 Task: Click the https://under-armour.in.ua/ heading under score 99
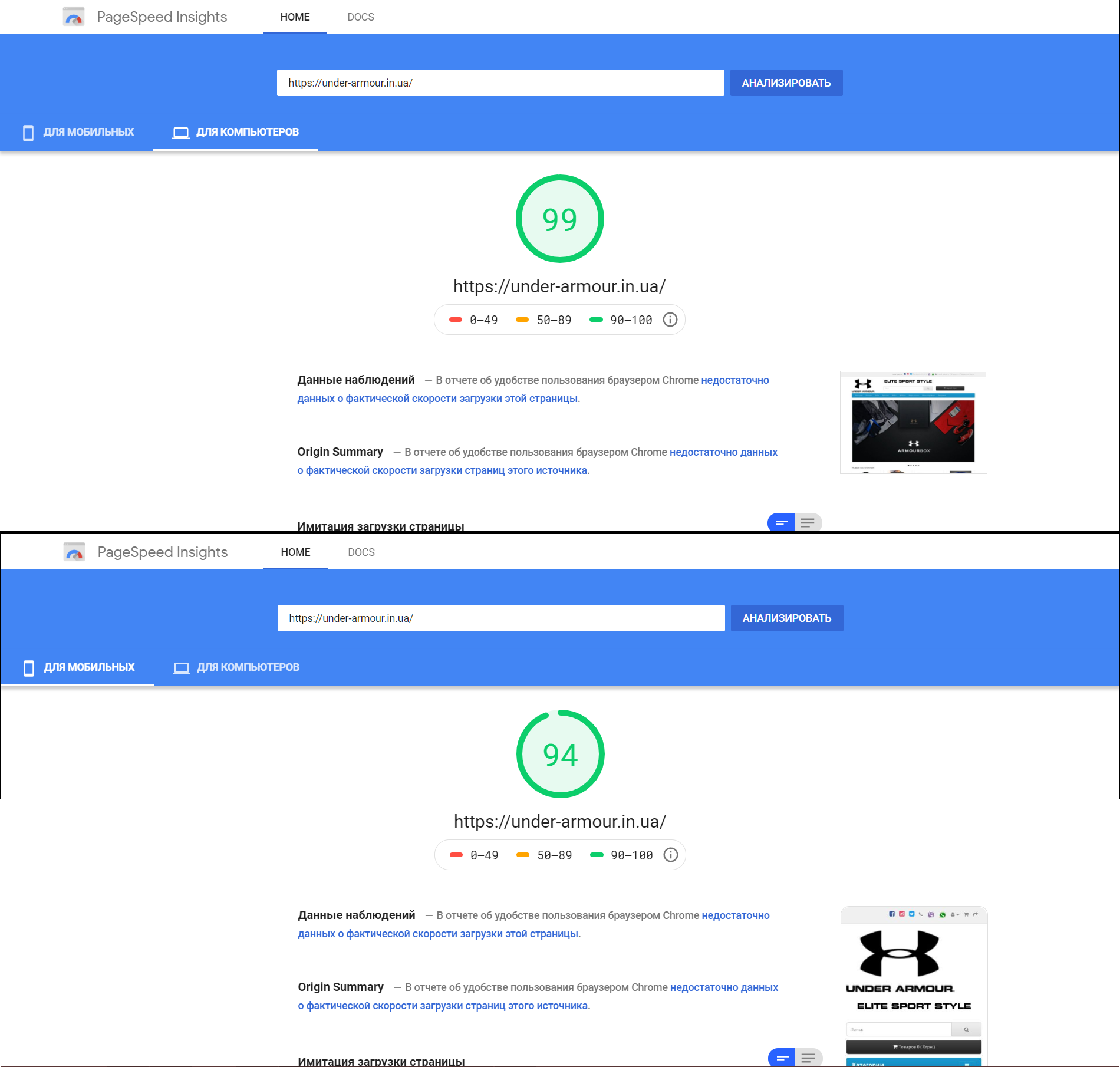(559, 286)
